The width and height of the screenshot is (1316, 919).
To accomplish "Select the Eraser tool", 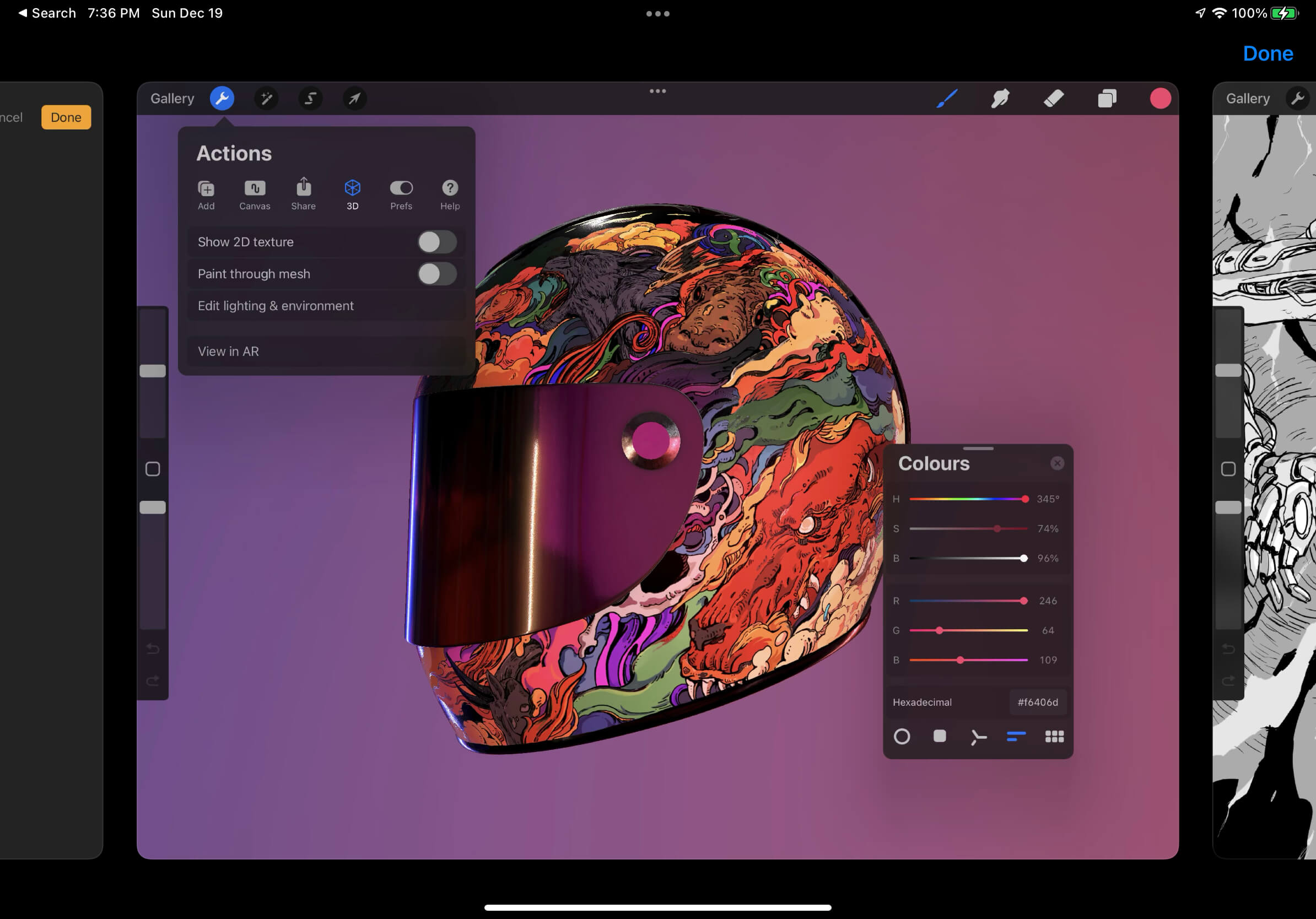I will pyautogui.click(x=1054, y=99).
